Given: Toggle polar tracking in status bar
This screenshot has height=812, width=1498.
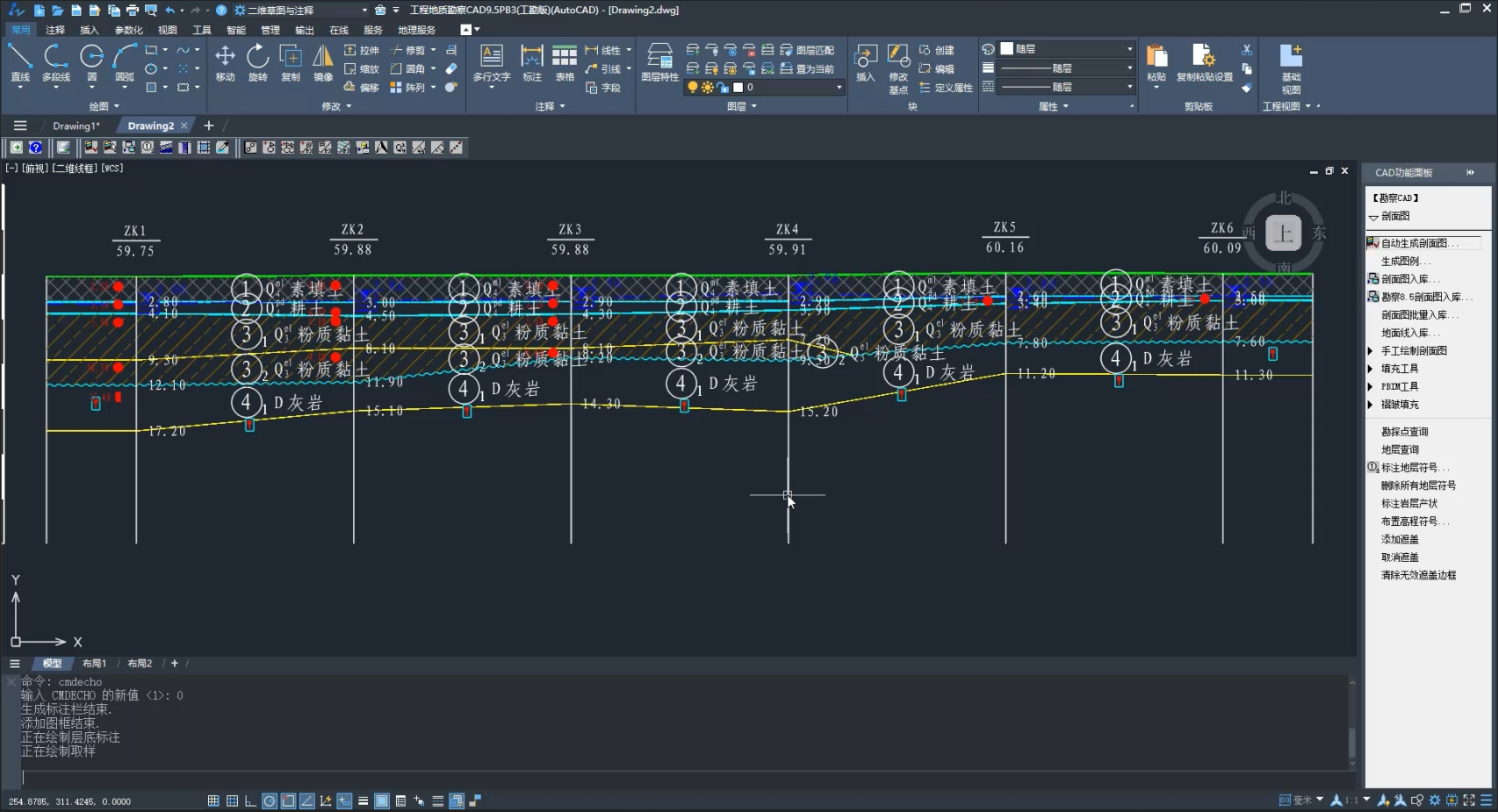Looking at the screenshot, I should point(270,801).
